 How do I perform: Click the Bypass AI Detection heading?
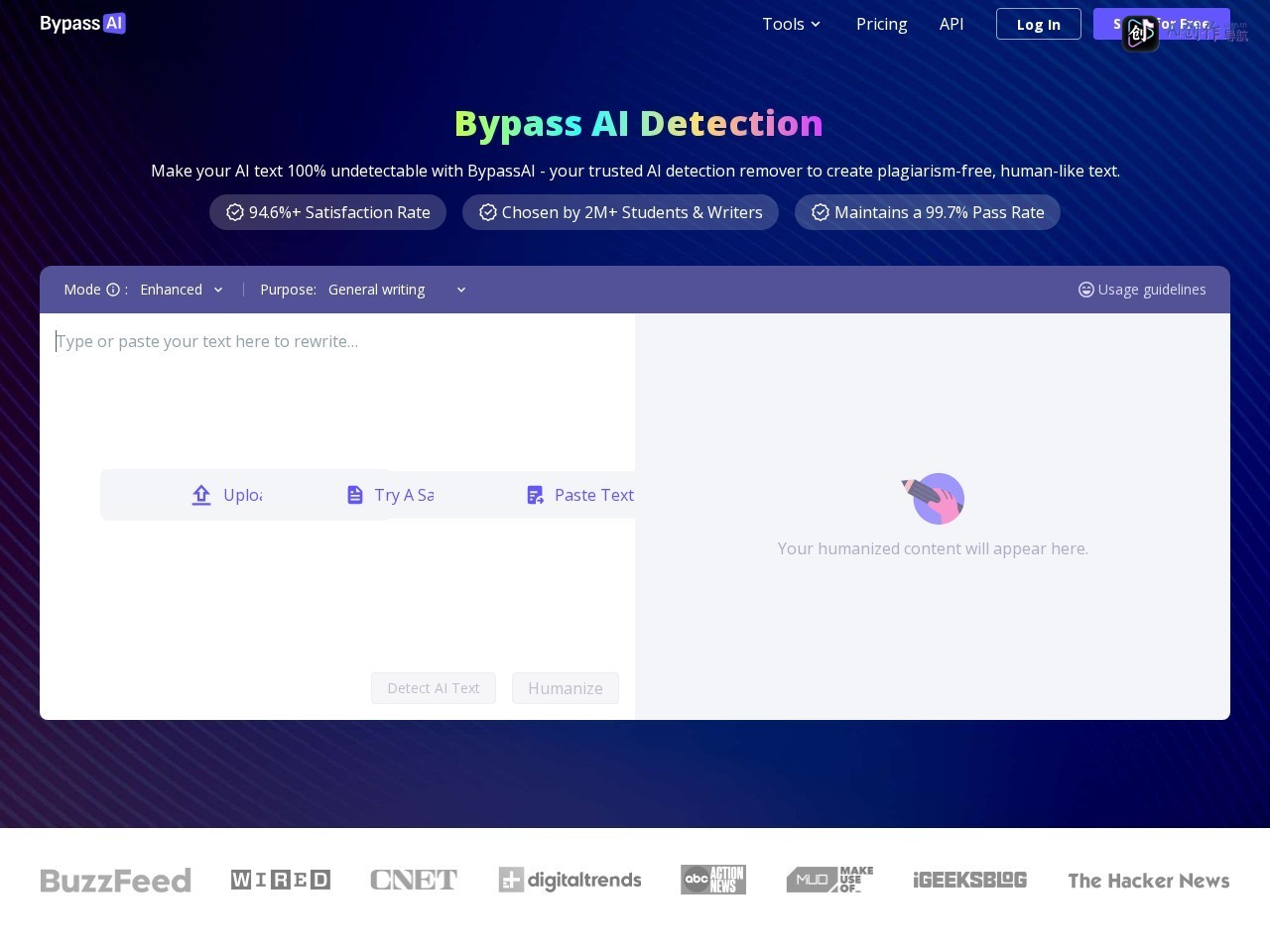pos(638,123)
